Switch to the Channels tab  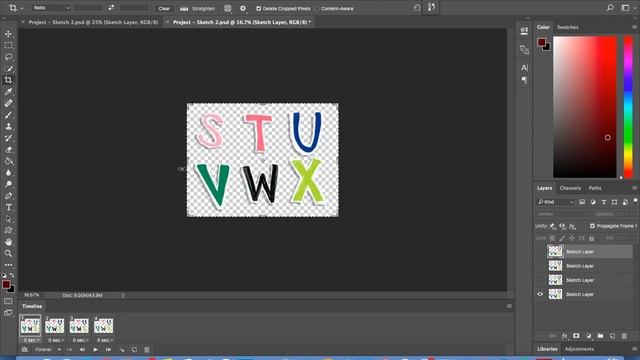tap(570, 188)
